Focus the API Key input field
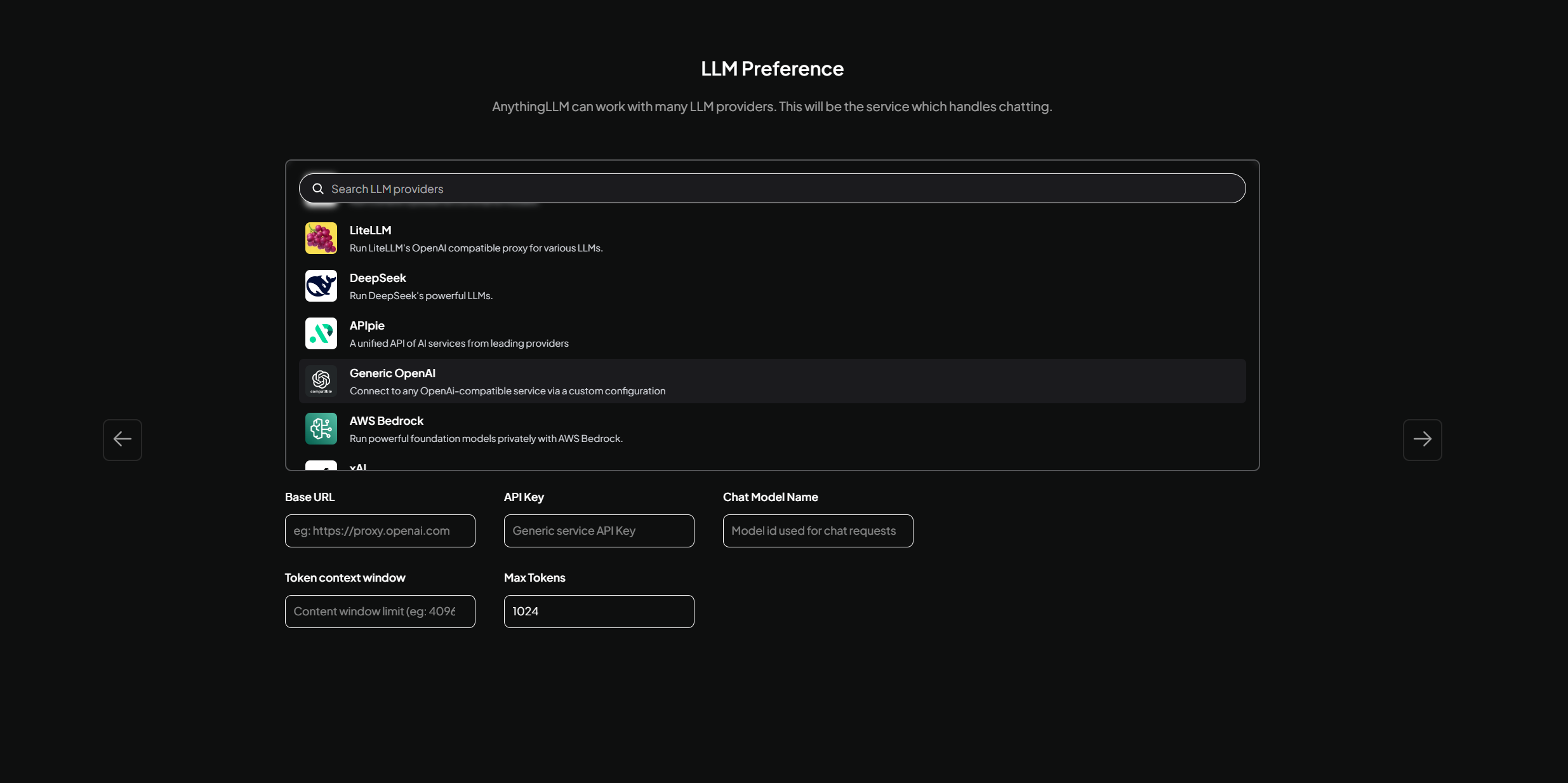1568x783 pixels. click(599, 531)
